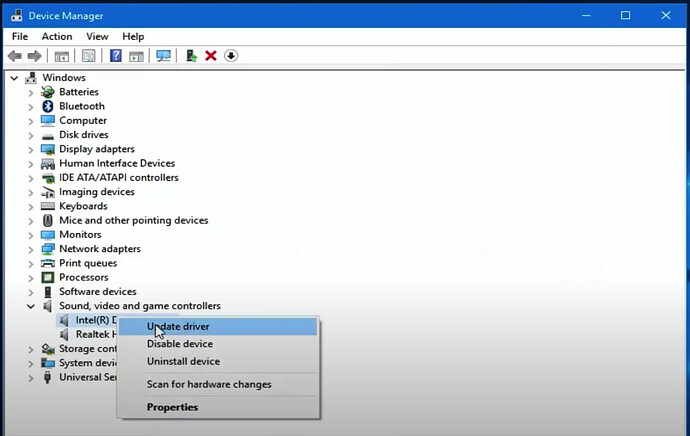690x436 pixels.
Task: Click the Bluetooth category icon
Action: click(48, 106)
